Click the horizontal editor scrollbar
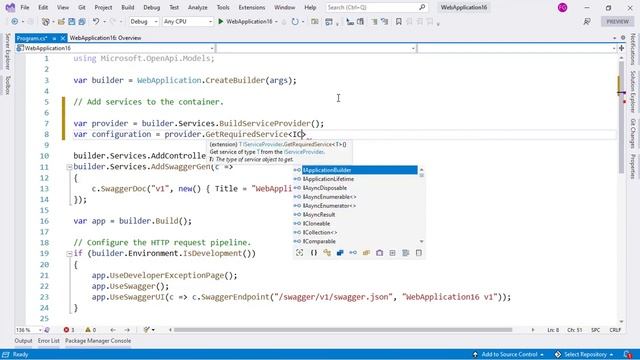 pos(343,329)
